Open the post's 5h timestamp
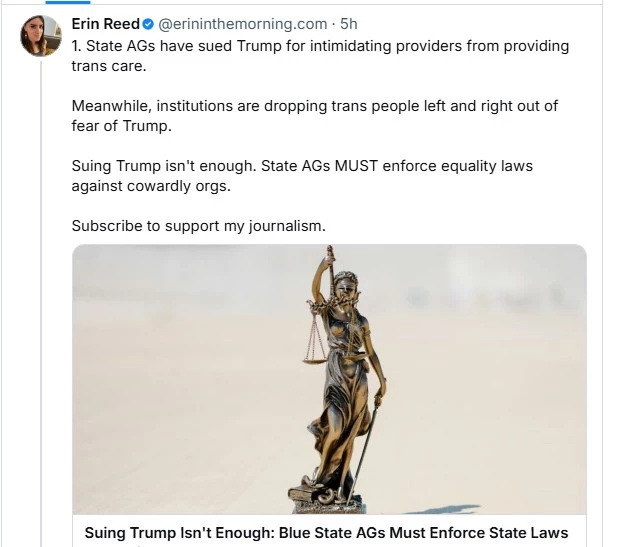This screenshot has width=620, height=547. coord(349,24)
